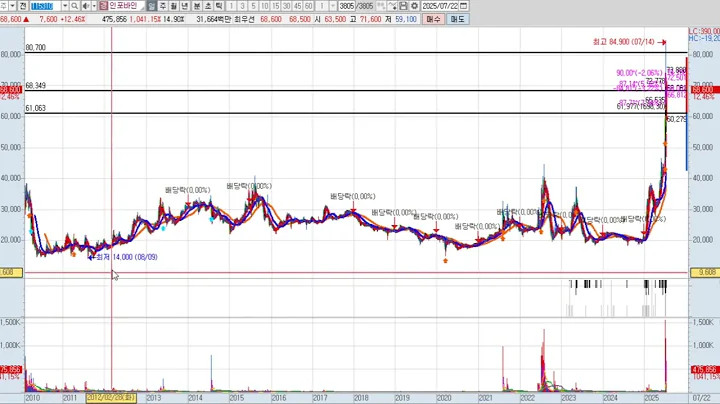720x404 pixels.
Task: Open the stock code history dropdown
Action: pos(65,6)
